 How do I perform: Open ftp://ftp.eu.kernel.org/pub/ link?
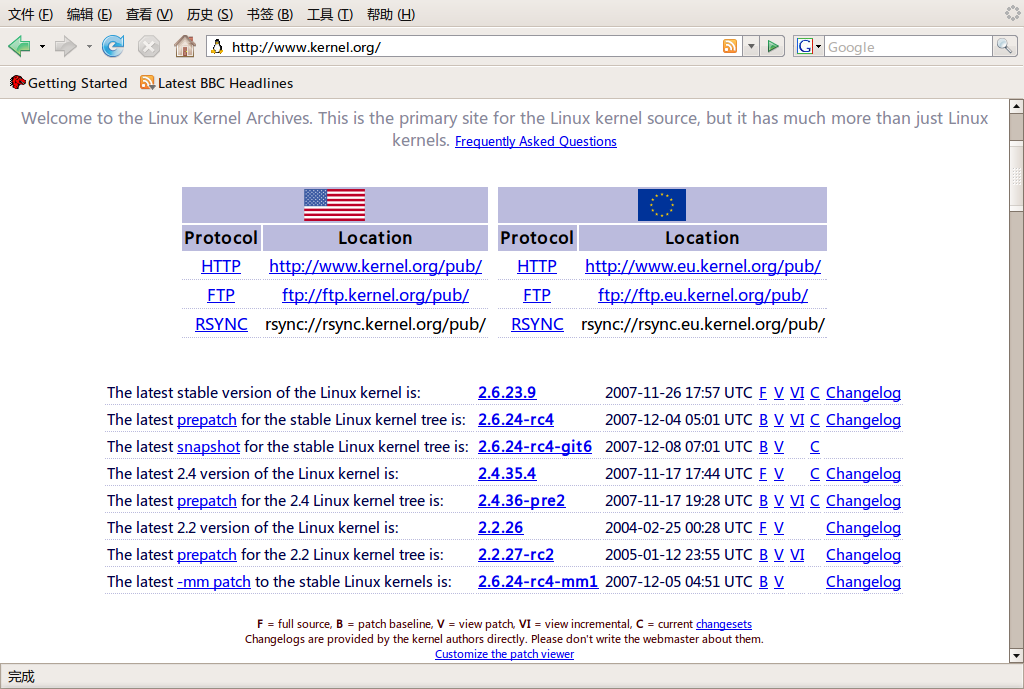(x=703, y=295)
